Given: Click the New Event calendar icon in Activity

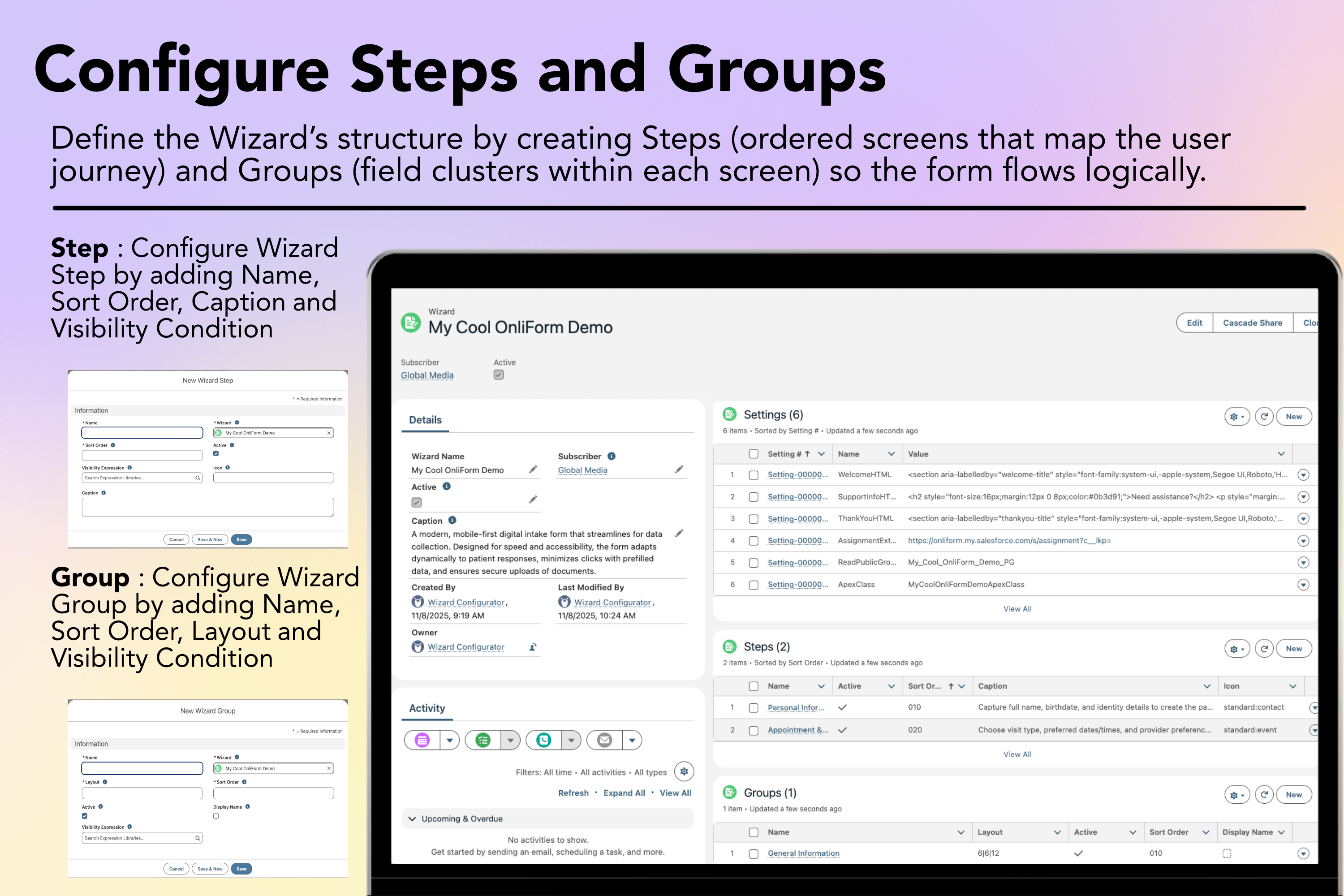Looking at the screenshot, I should pos(422,740).
